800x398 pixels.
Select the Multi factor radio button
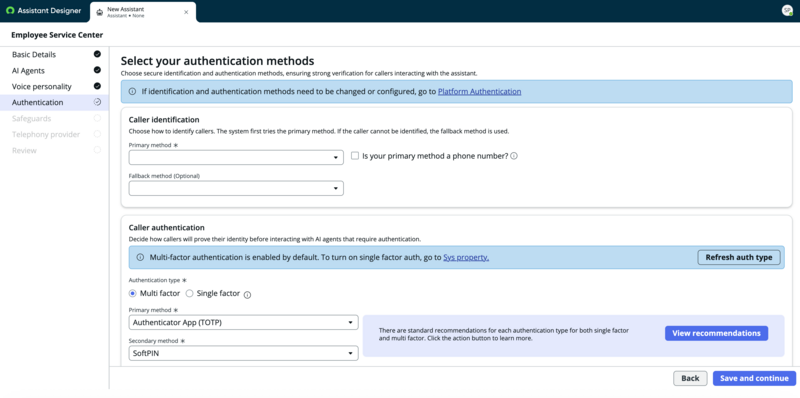click(x=133, y=293)
